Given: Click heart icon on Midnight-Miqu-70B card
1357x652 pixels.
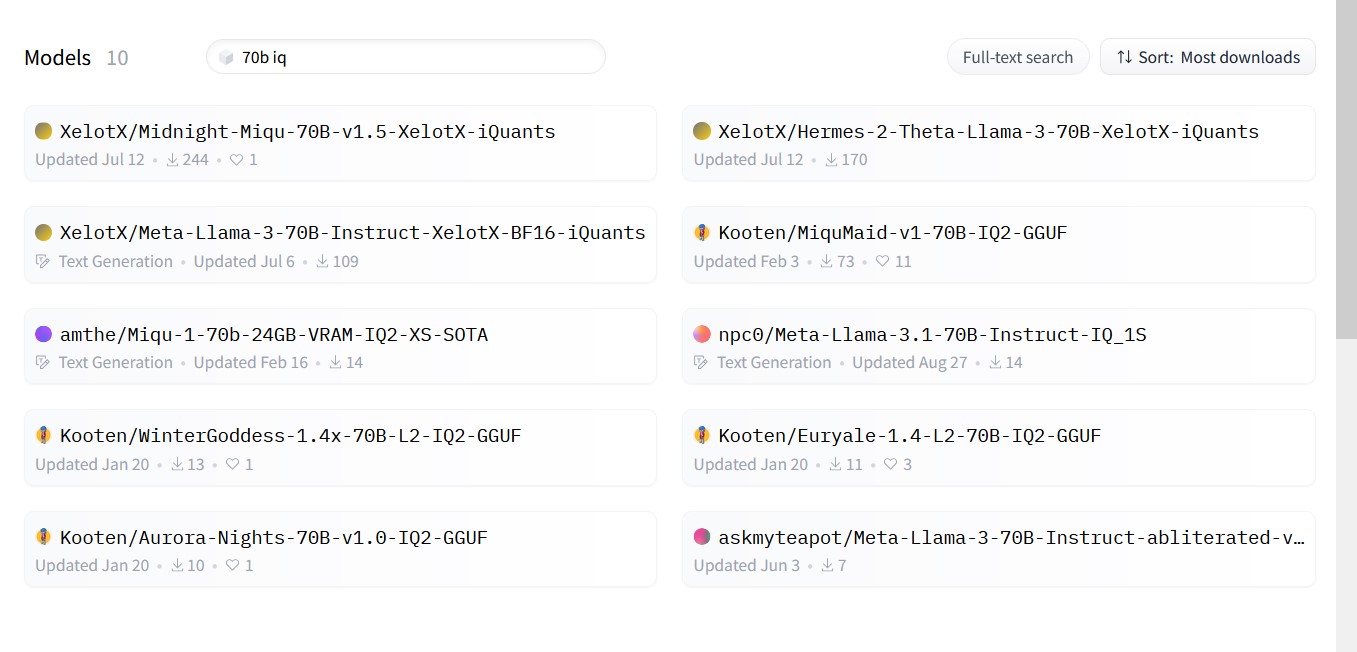Looking at the screenshot, I should click(x=237, y=159).
